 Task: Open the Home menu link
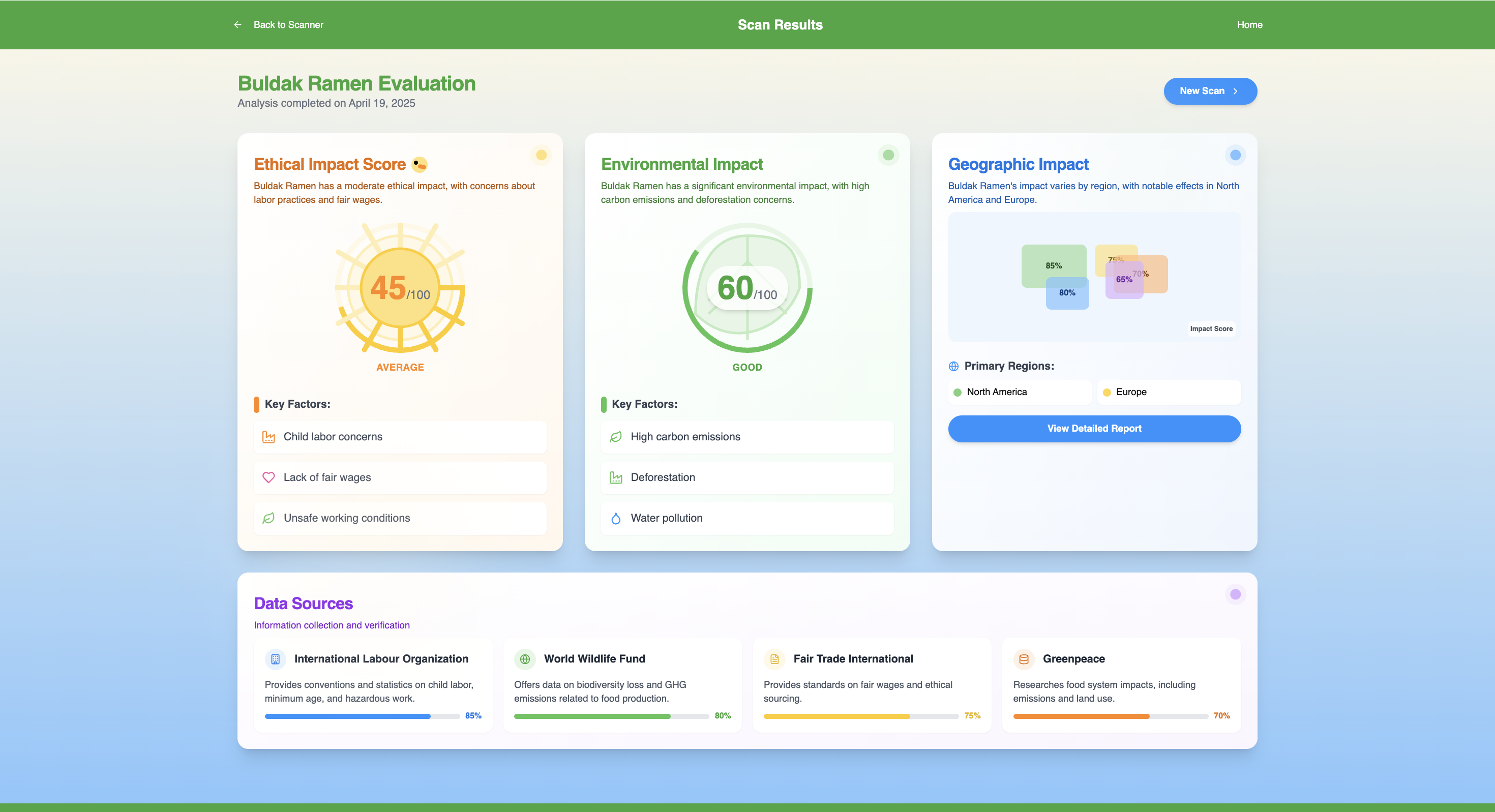[1249, 24]
